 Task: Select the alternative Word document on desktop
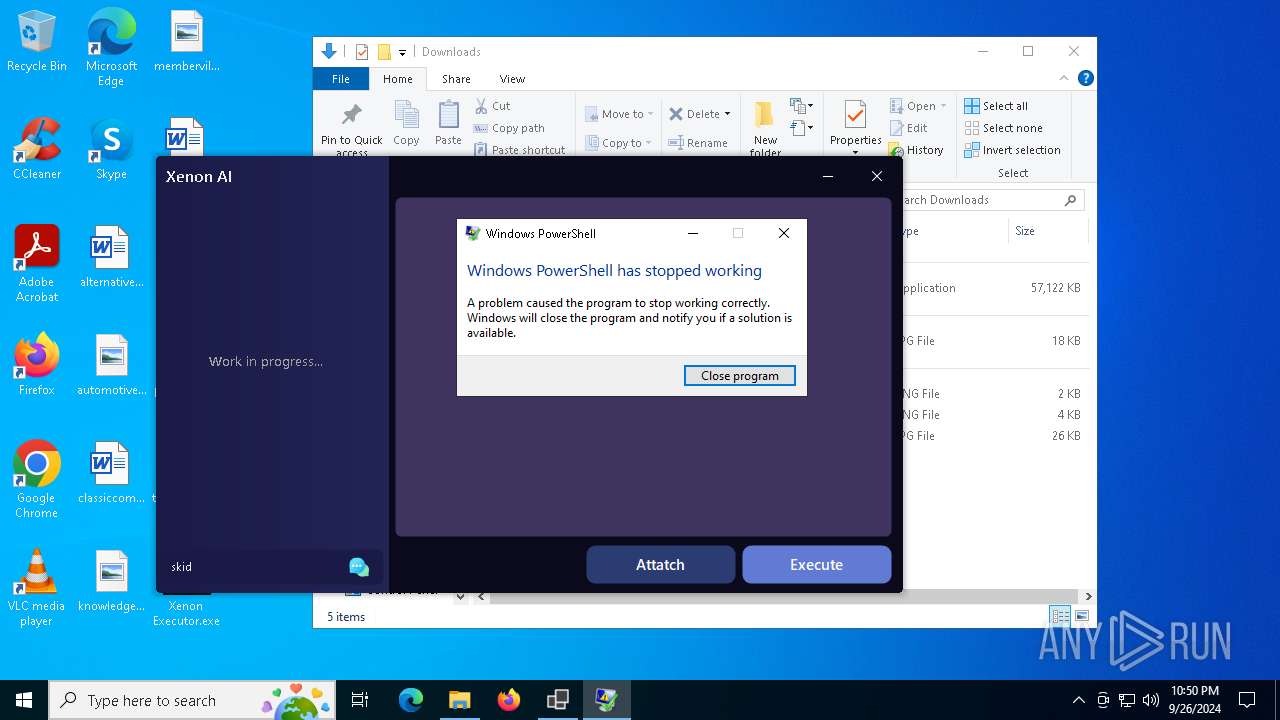click(x=111, y=257)
